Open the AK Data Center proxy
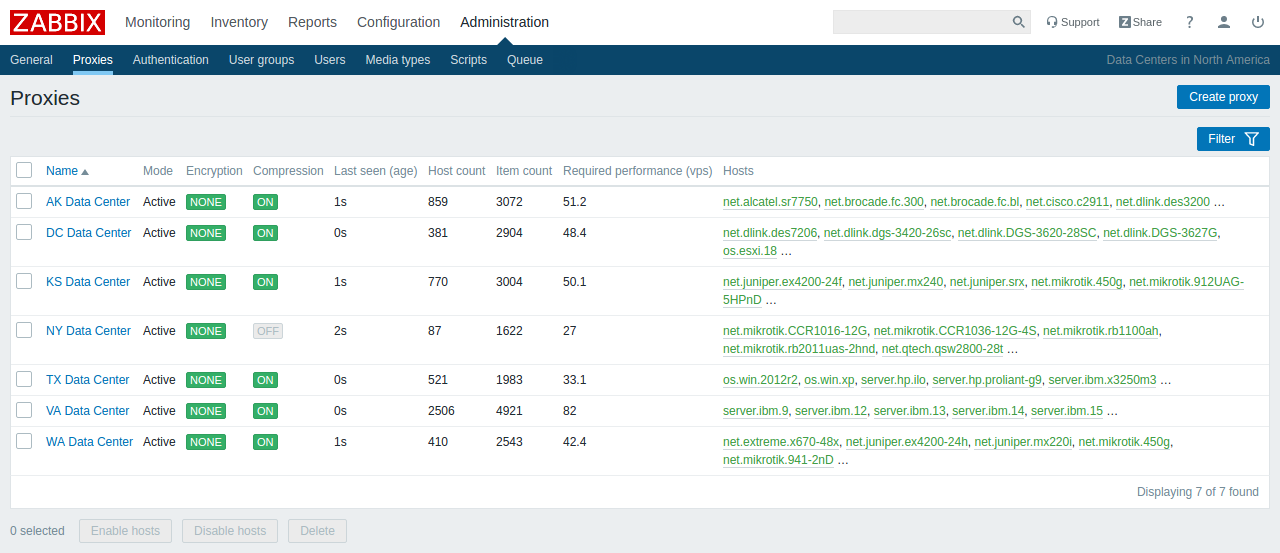The height and width of the screenshot is (553, 1280). pyautogui.click(x=88, y=202)
